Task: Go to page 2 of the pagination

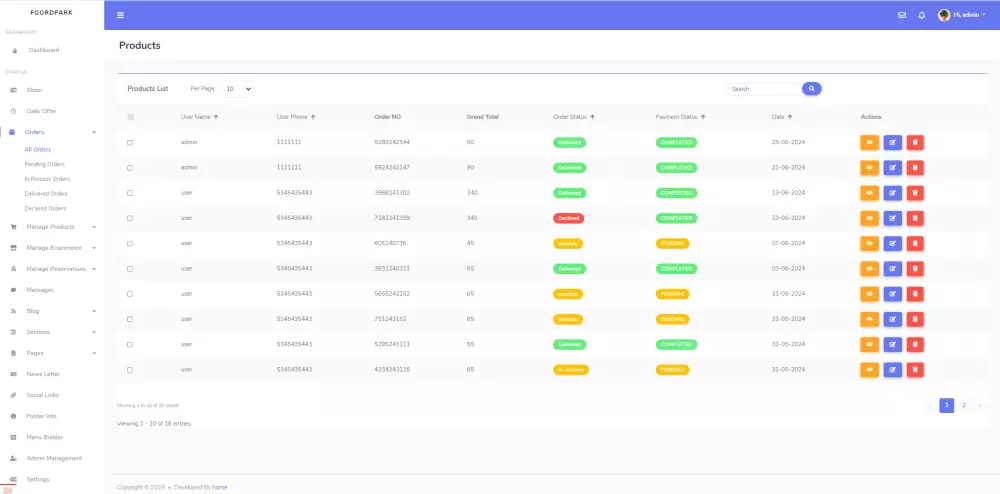Action: 964,405
